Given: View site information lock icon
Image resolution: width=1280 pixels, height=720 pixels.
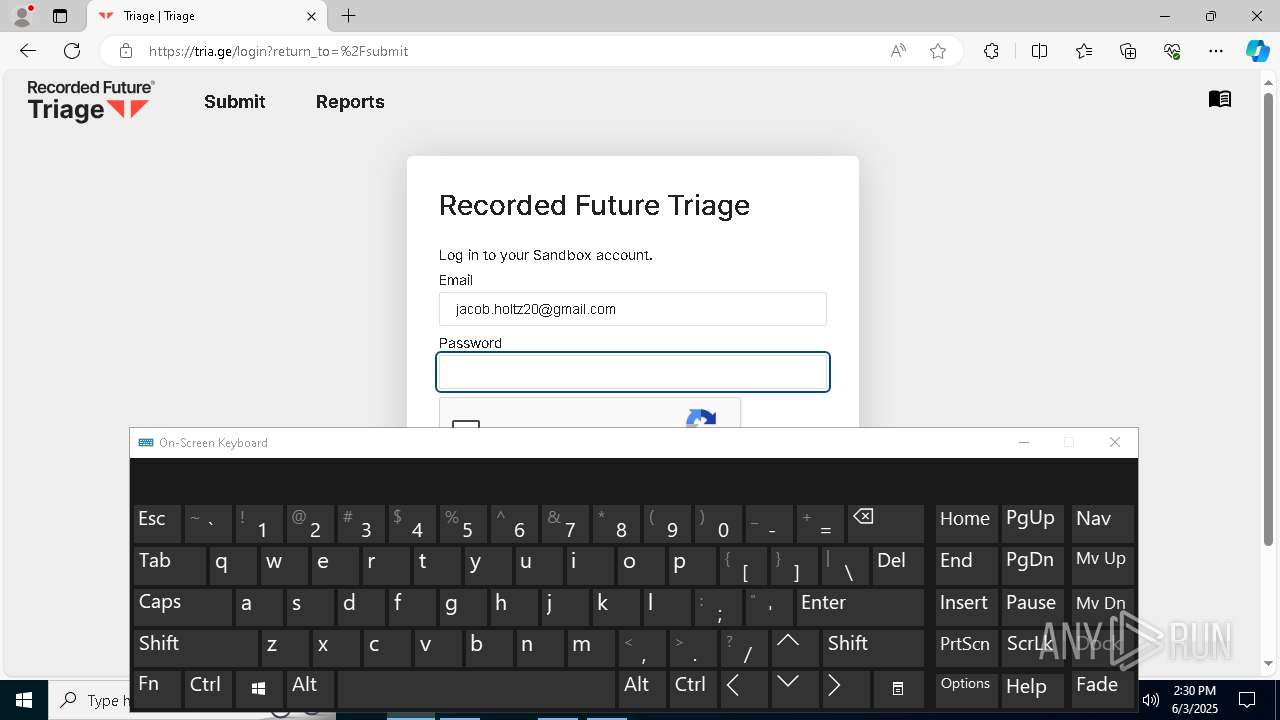Looking at the screenshot, I should point(126,51).
